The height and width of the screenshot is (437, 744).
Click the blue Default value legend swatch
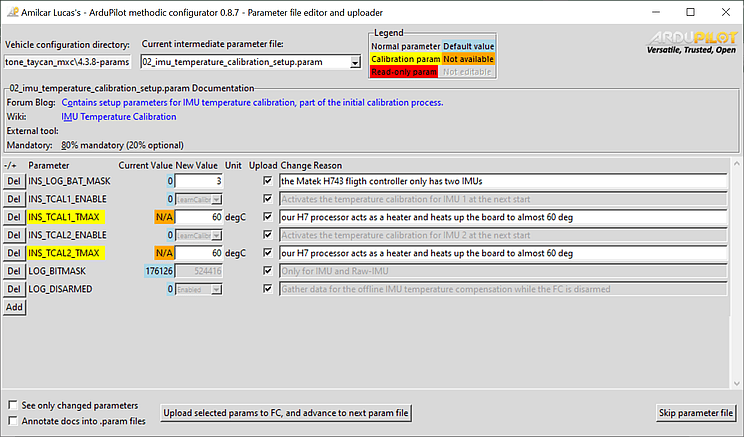[x=468, y=46]
